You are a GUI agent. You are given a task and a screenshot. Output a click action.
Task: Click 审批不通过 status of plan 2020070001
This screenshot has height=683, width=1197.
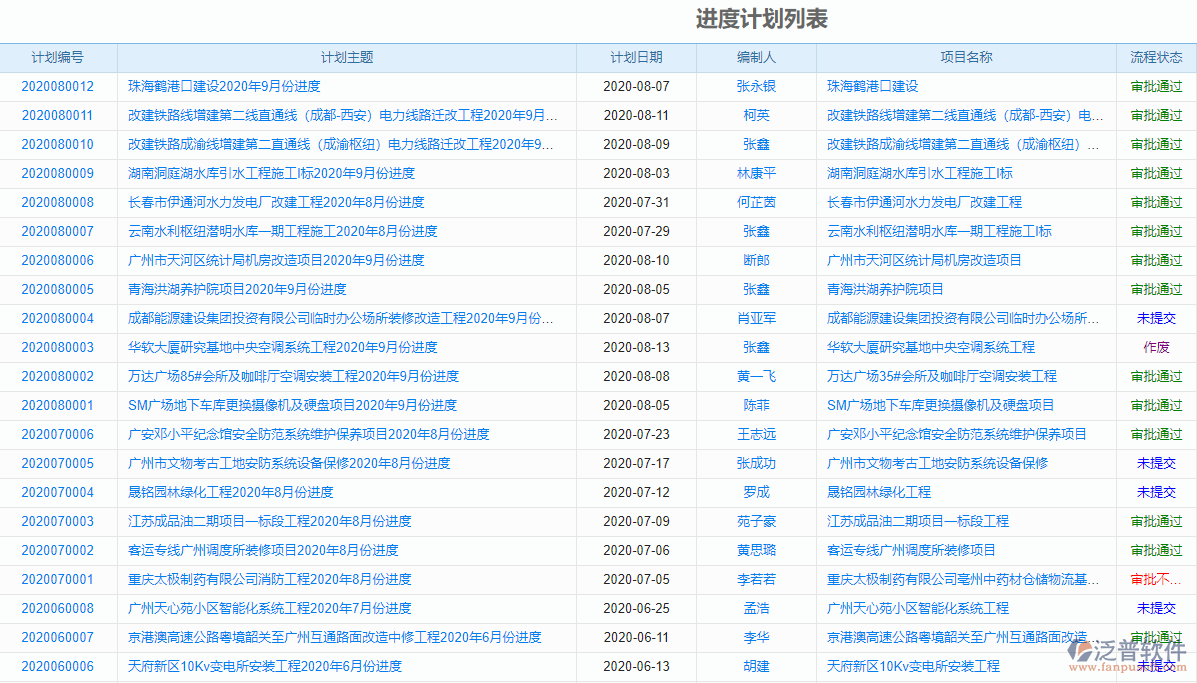coord(1155,579)
